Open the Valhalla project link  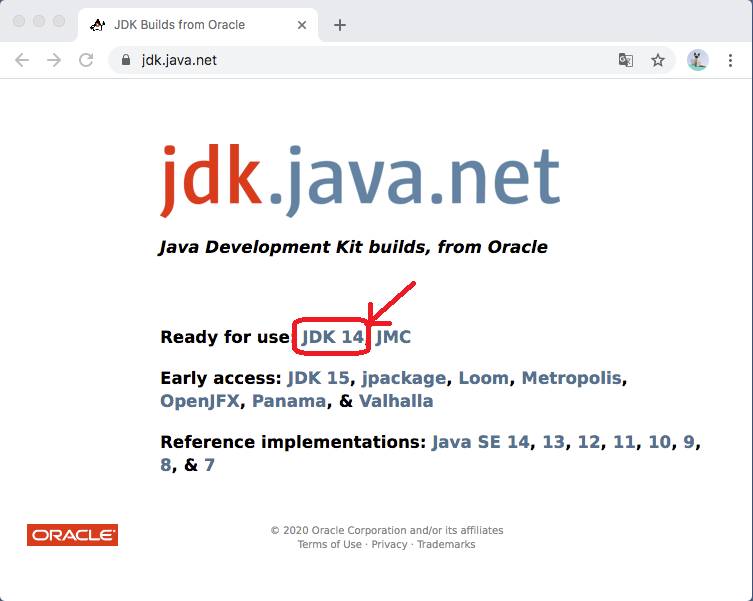pos(395,401)
